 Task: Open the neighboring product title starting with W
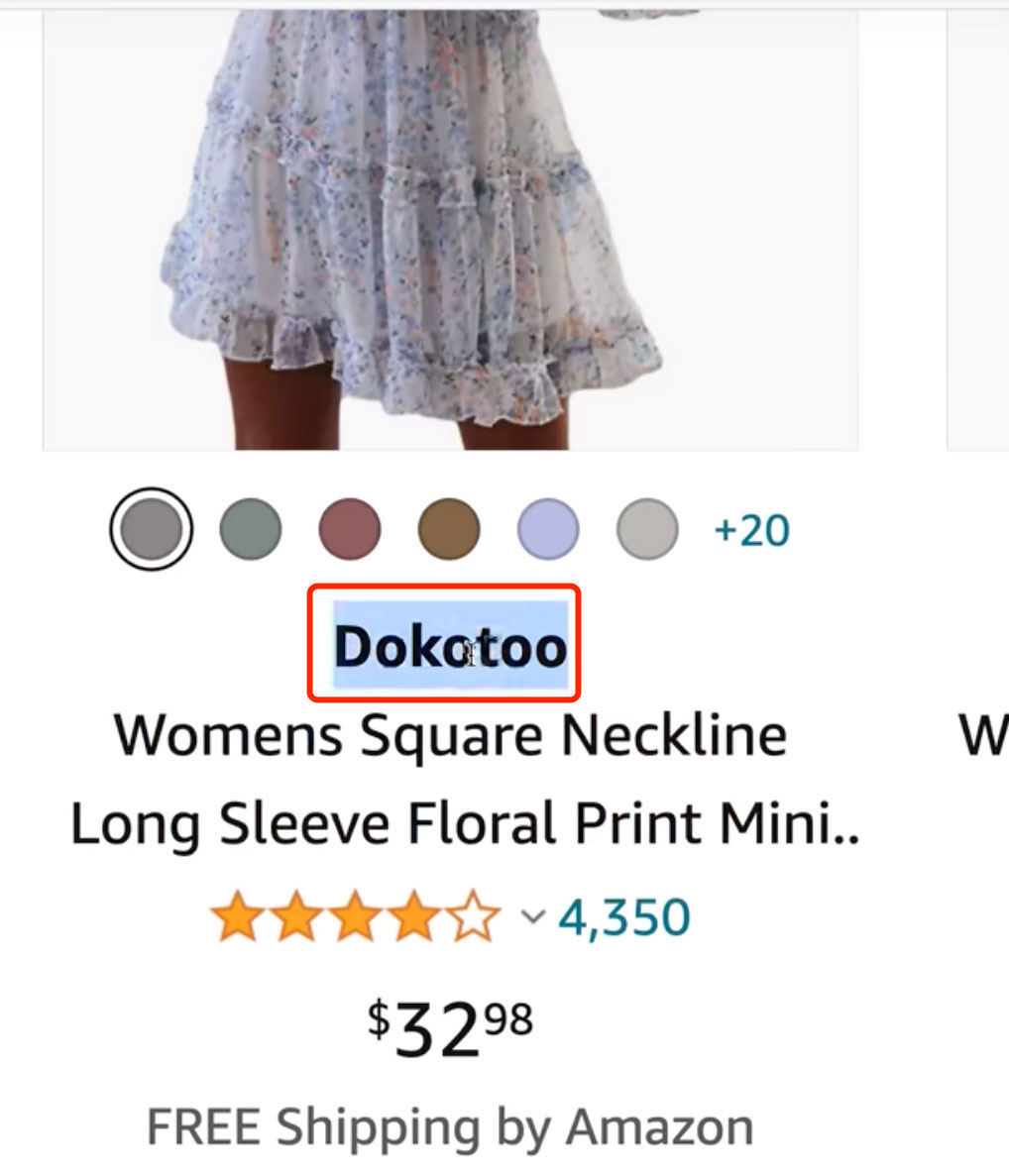[983, 735]
